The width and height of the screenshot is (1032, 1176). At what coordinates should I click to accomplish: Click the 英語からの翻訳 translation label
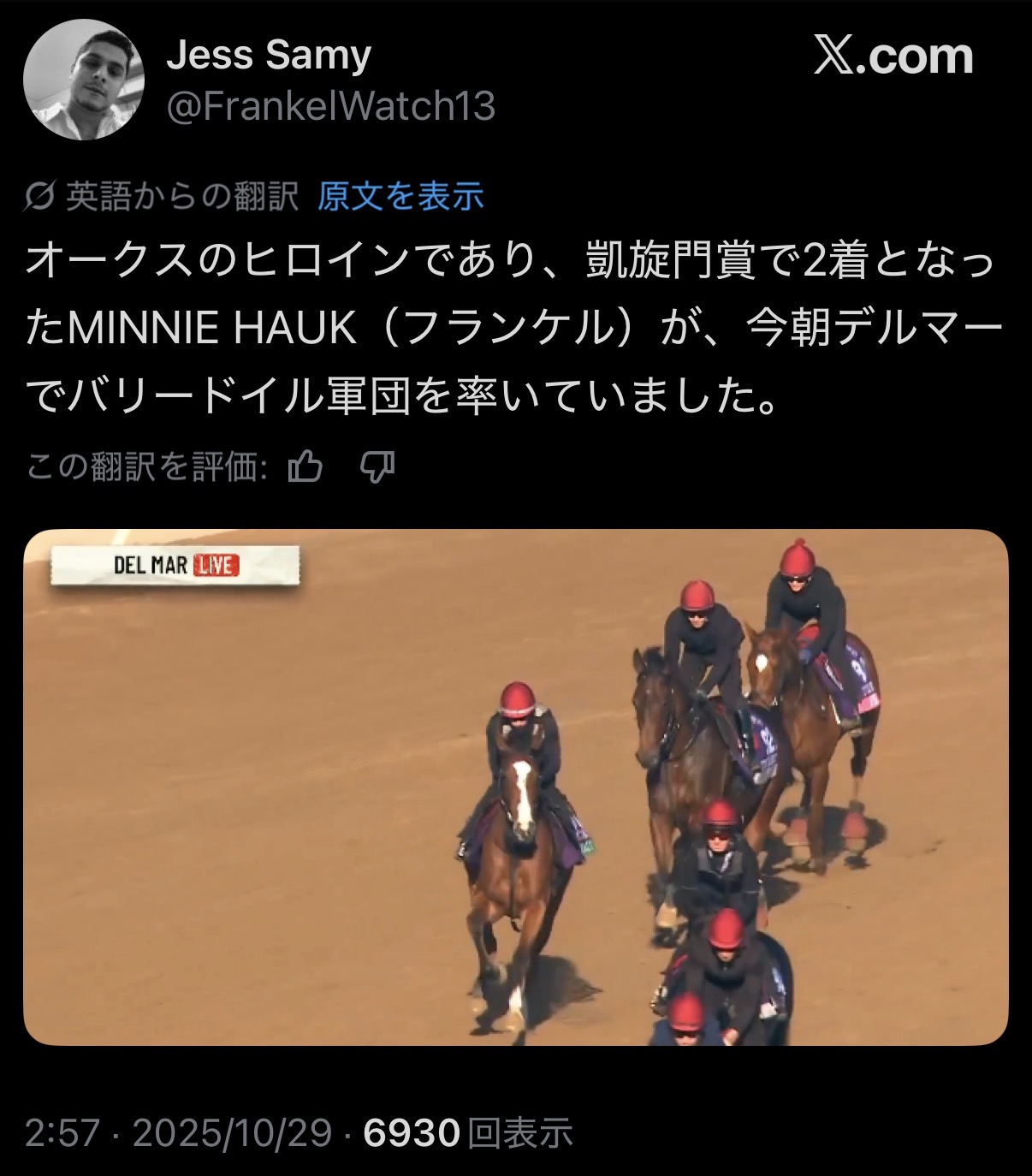182,198
